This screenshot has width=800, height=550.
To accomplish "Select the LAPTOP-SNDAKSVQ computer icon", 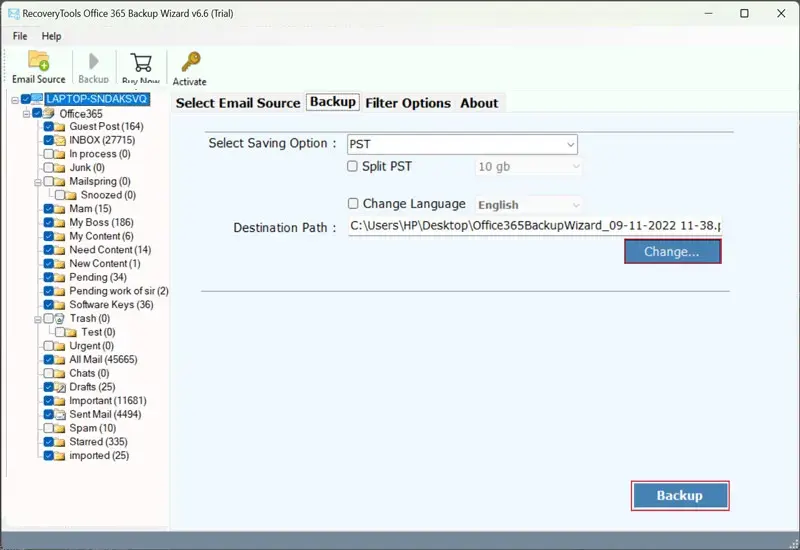I will point(37,99).
